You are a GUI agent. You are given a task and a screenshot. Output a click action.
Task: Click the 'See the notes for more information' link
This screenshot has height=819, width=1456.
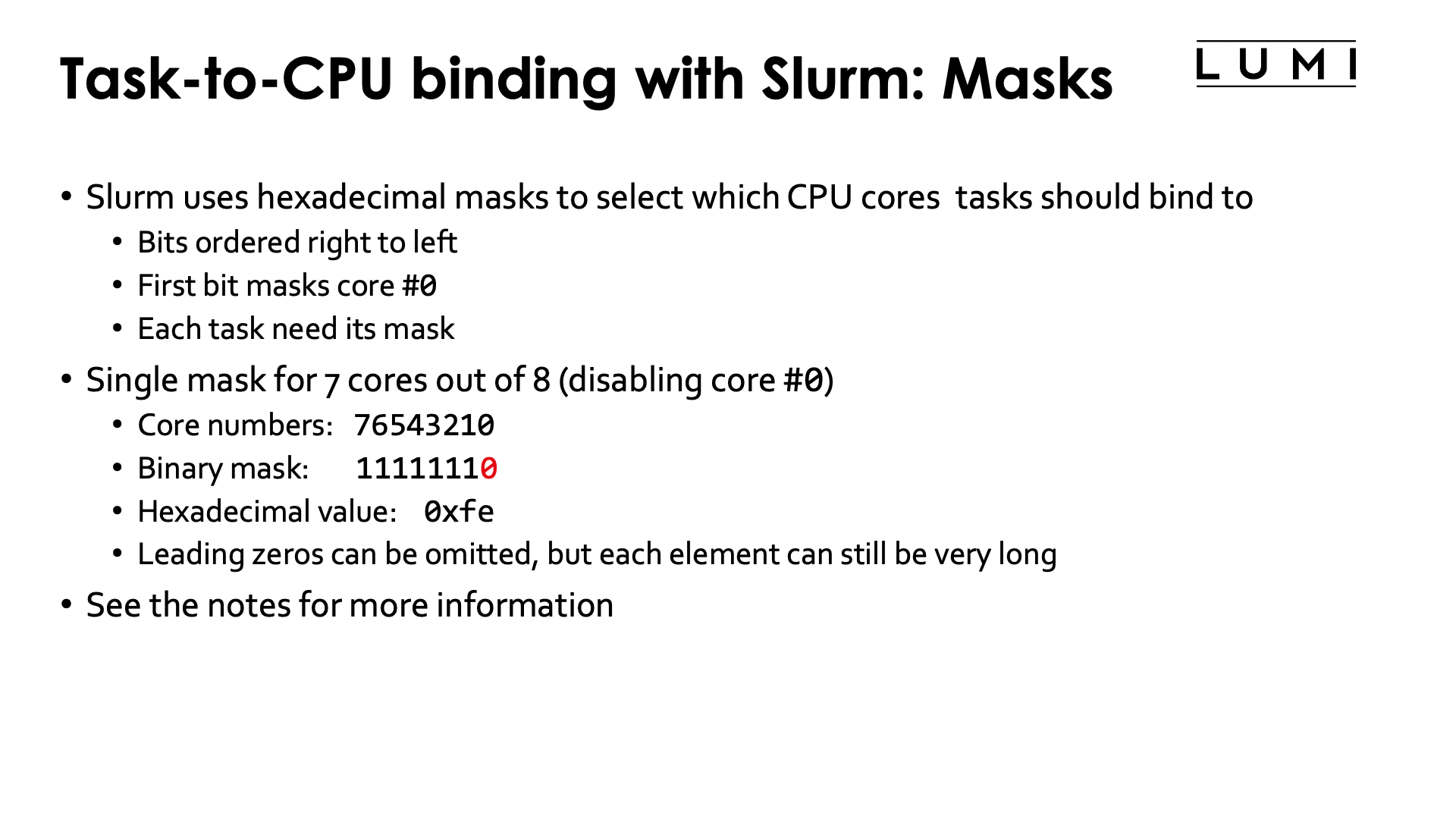tap(350, 605)
